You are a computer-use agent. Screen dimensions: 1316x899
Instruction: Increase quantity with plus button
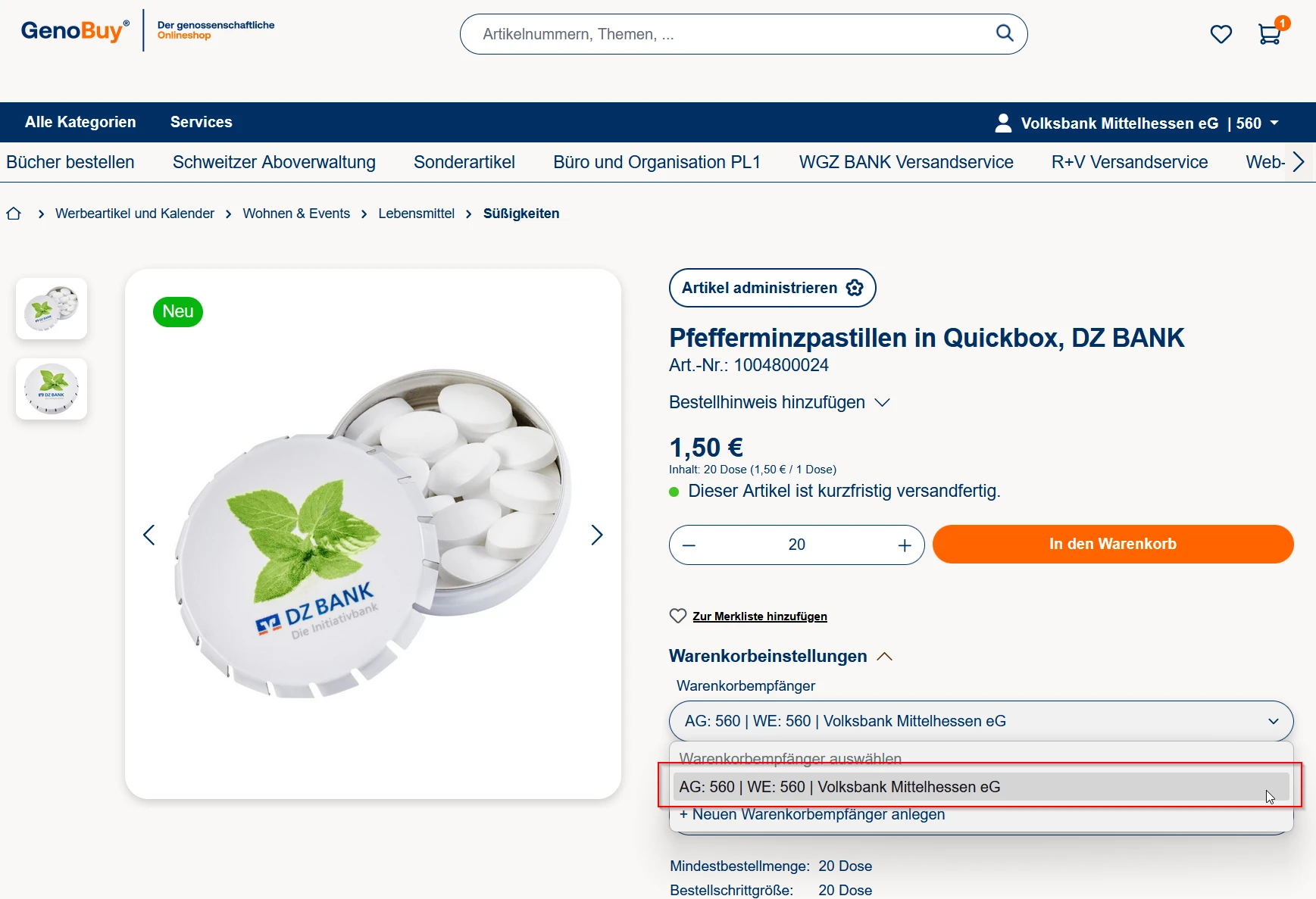(904, 545)
